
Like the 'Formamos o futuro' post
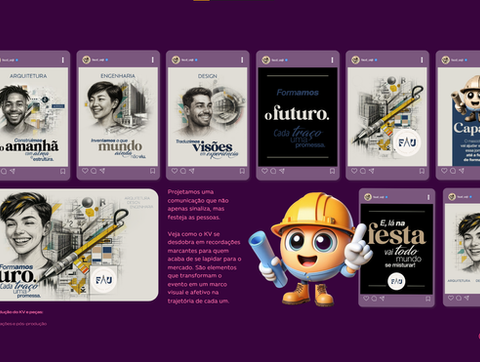pyautogui.click(x=264, y=171)
